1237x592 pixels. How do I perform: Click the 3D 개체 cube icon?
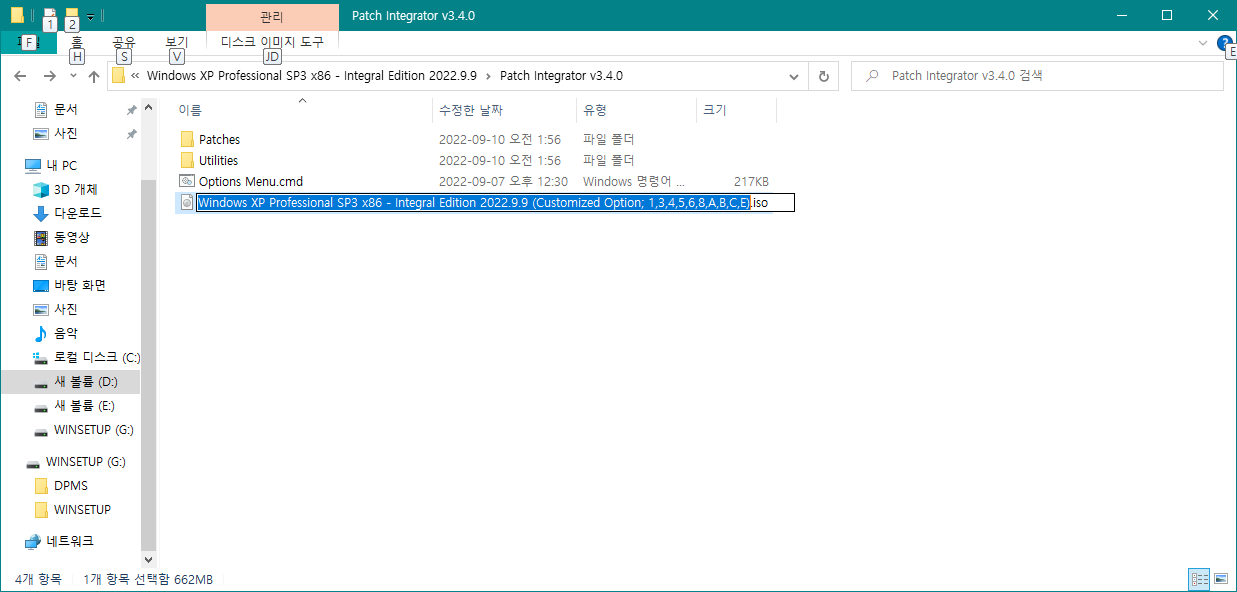click(x=41, y=189)
